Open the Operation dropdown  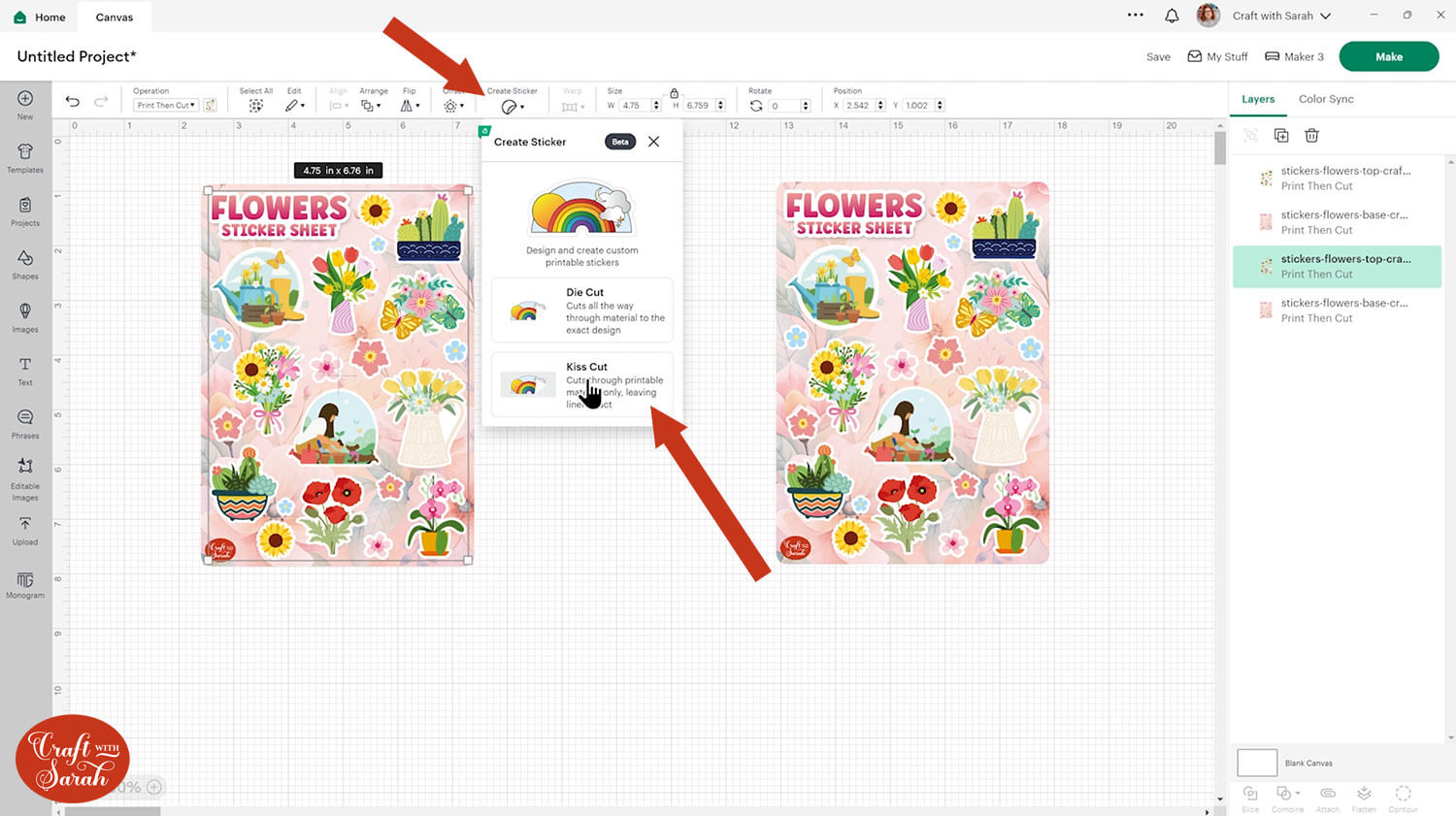[166, 105]
